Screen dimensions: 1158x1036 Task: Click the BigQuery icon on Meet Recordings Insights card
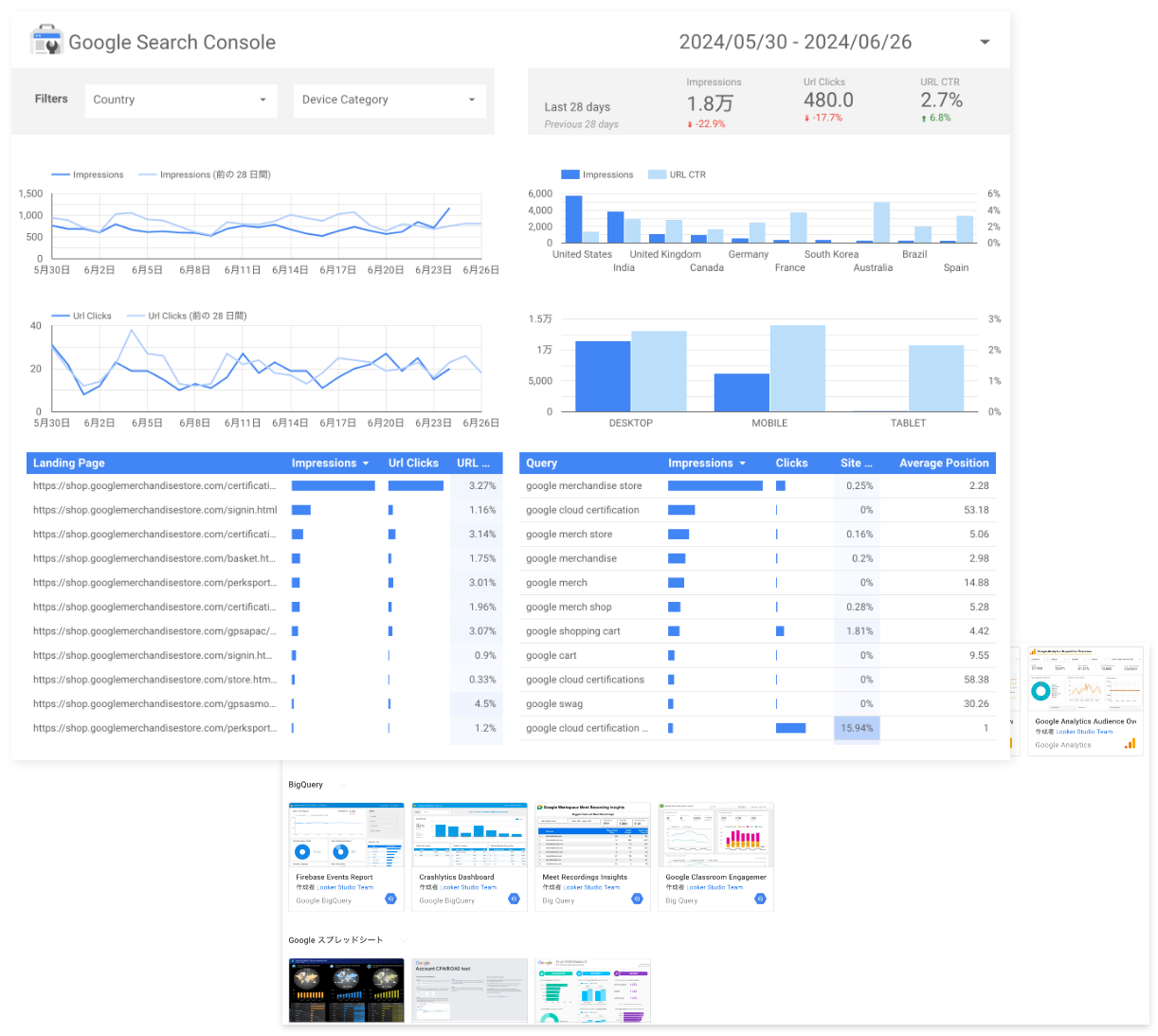coord(637,899)
